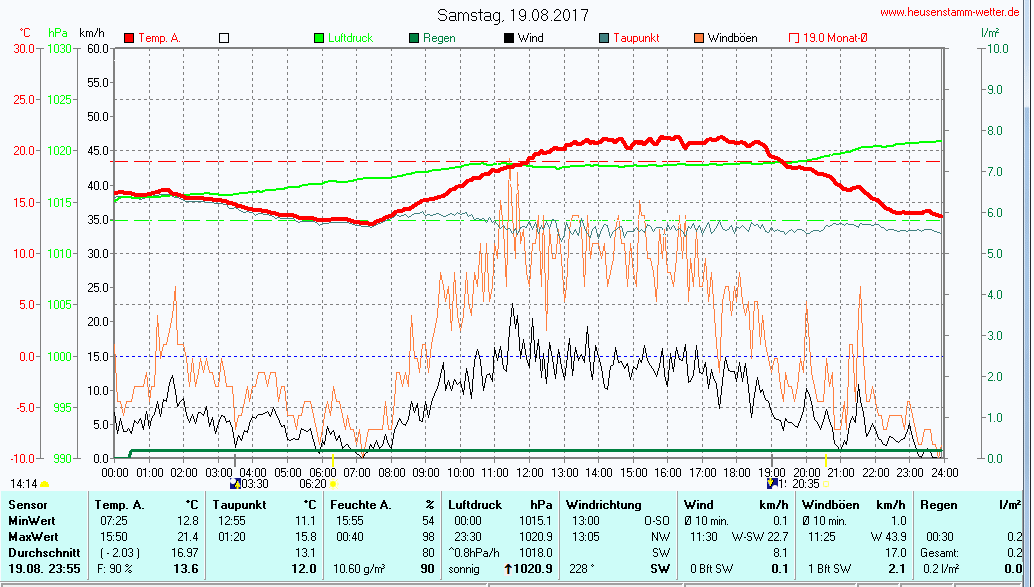Viewport: 1034px width, 587px height.
Task: Select the Sensor column header
Action: pos(28,505)
